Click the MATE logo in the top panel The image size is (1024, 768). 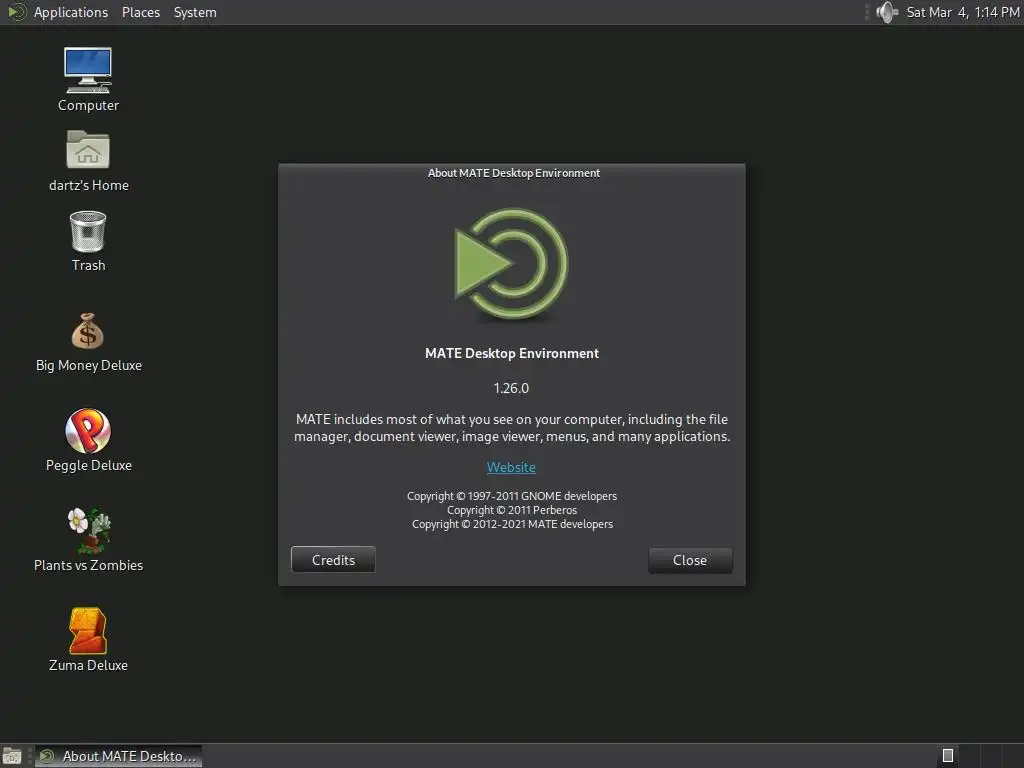click(x=16, y=12)
